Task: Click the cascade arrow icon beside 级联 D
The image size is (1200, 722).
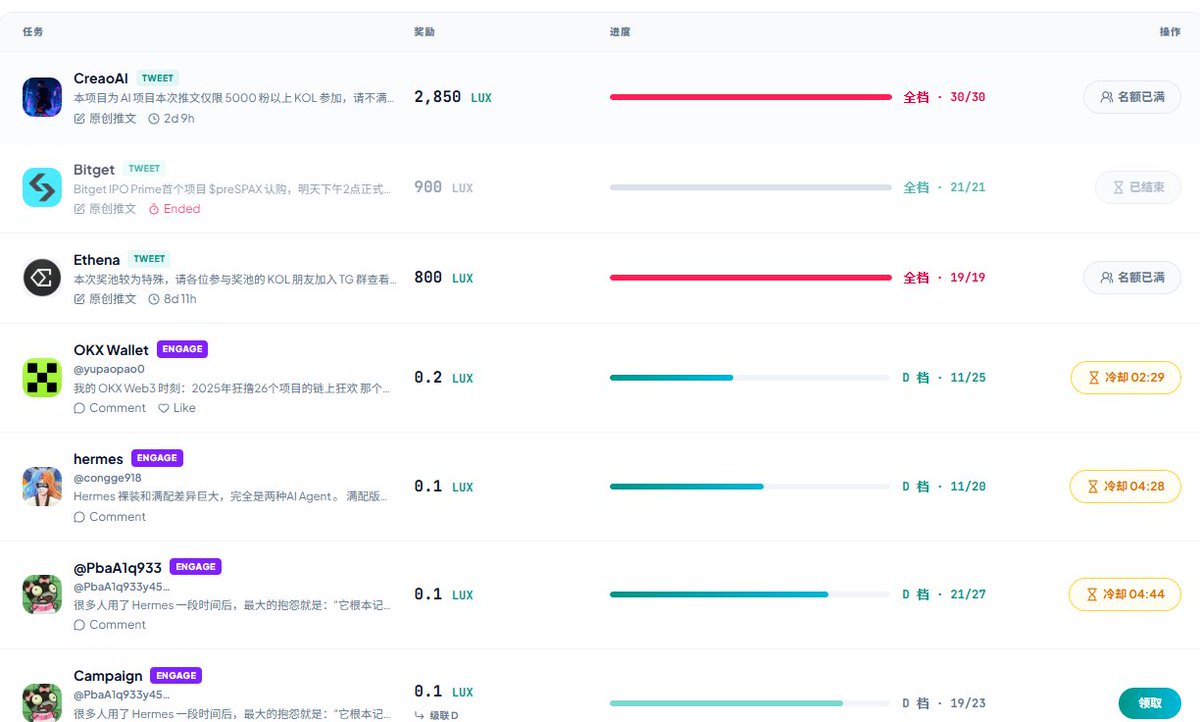Action: click(420, 715)
